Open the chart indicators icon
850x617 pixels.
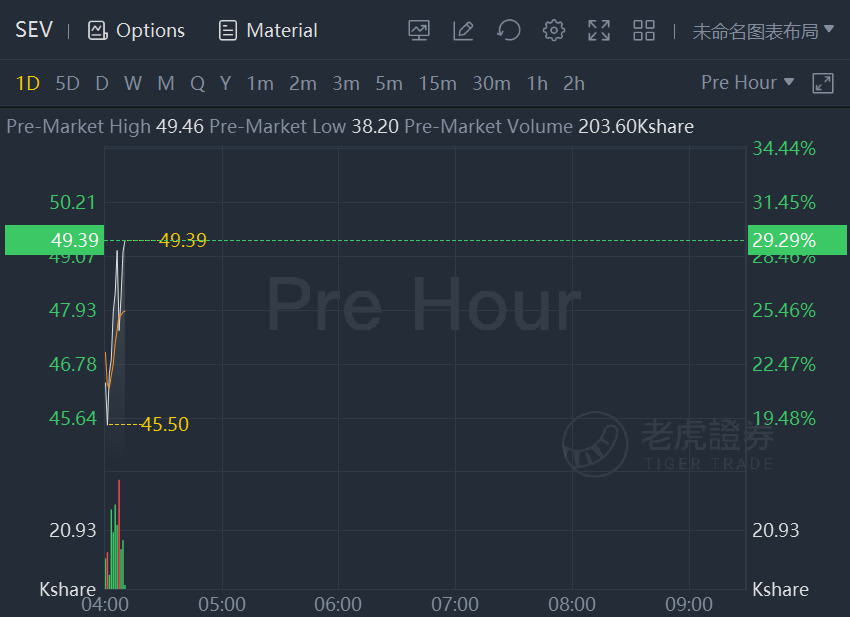coord(419,31)
